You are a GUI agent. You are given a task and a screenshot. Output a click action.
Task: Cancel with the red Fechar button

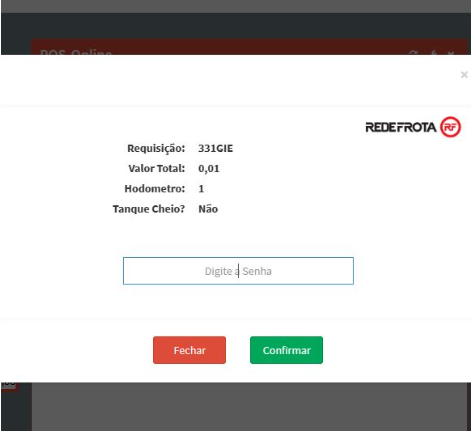tap(189, 350)
